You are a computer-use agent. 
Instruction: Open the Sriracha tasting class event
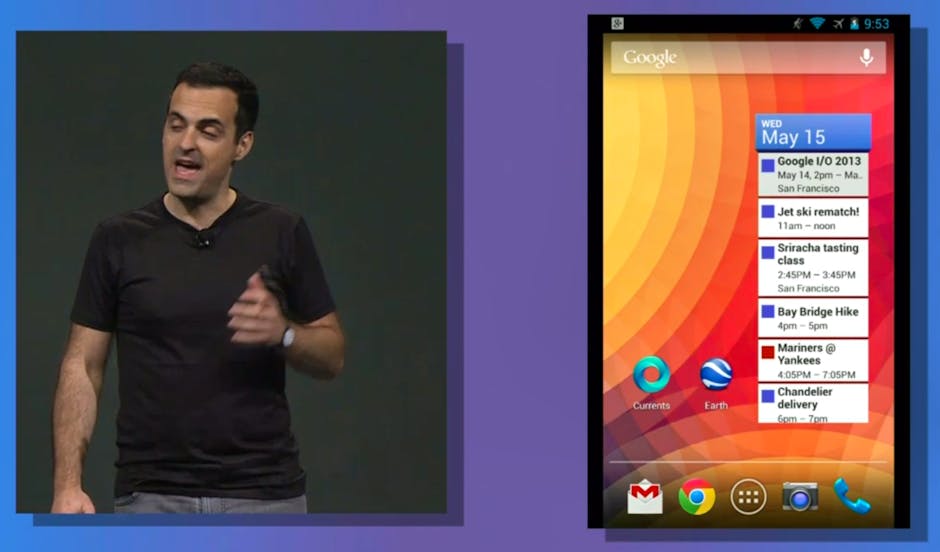(x=818, y=267)
